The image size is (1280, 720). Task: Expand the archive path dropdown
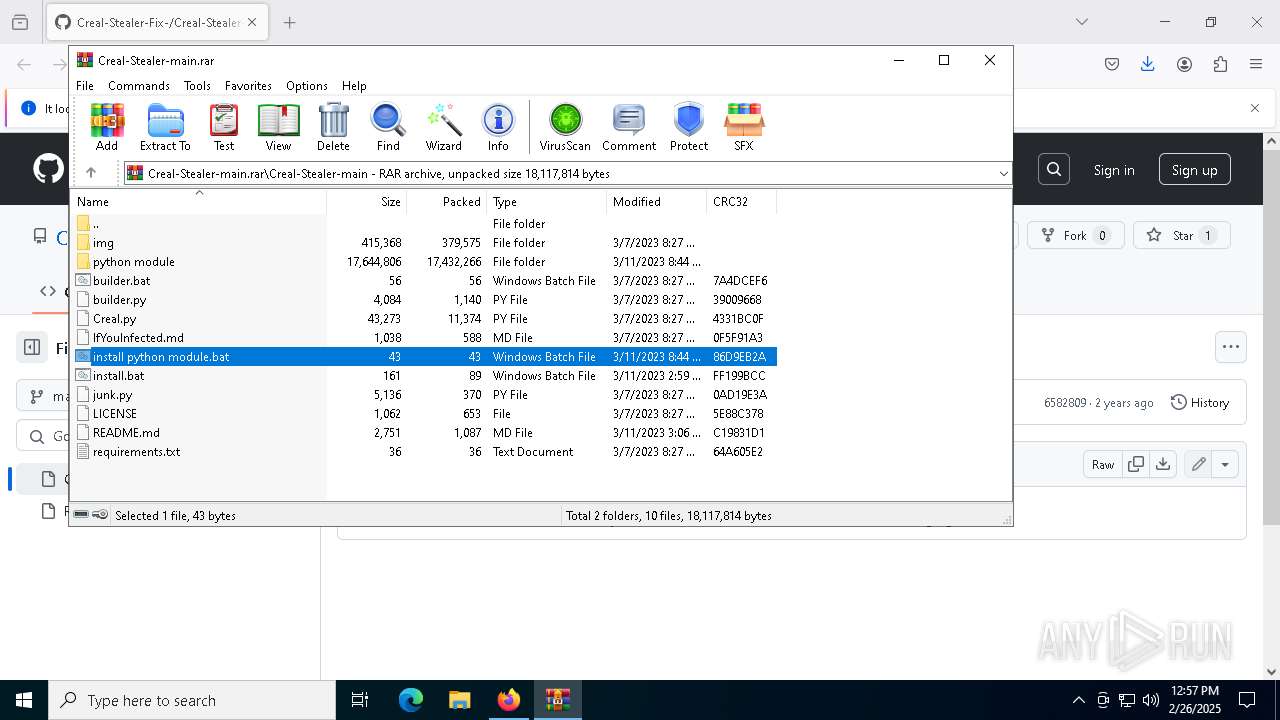coord(1003,173)
